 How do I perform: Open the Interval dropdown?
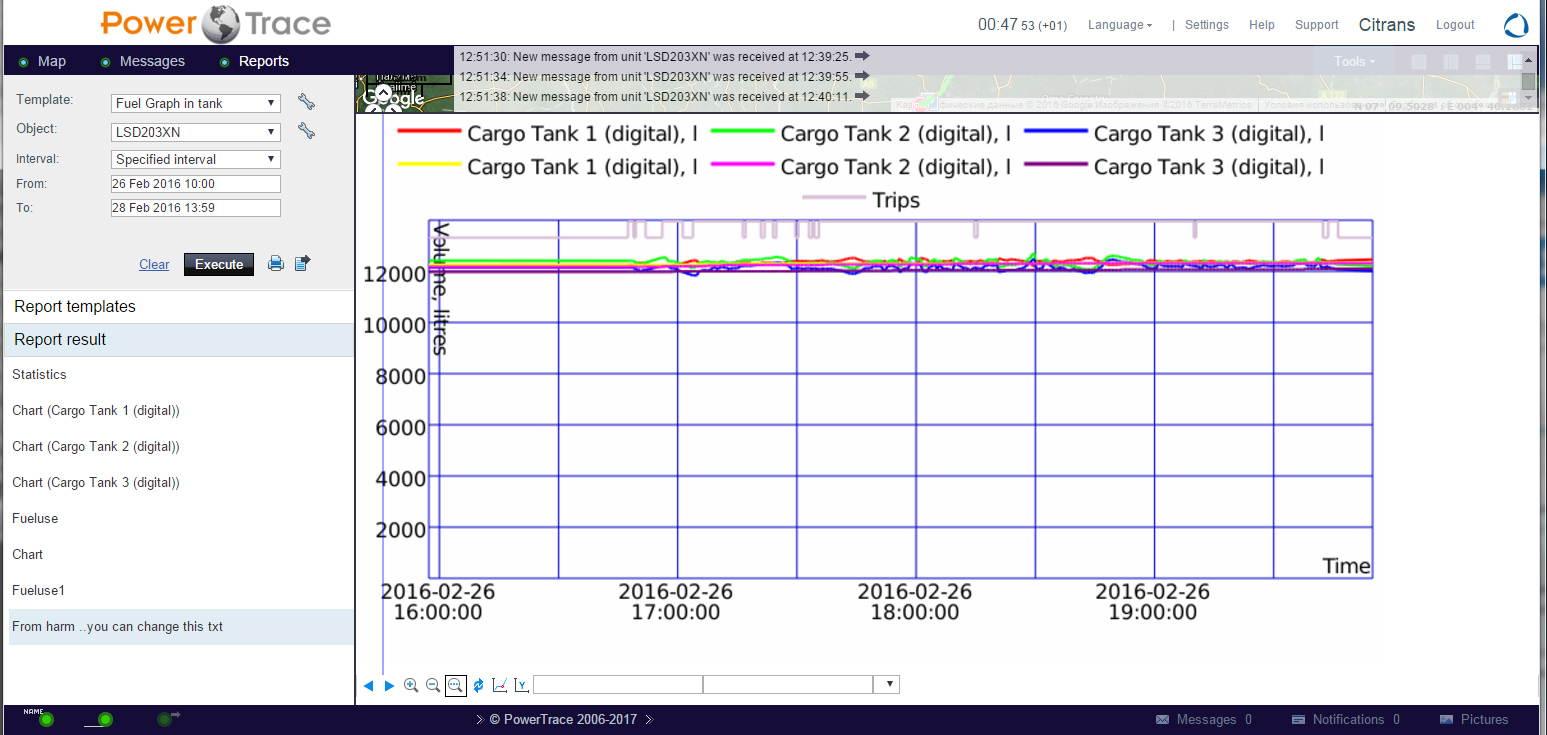click(196, 159)
